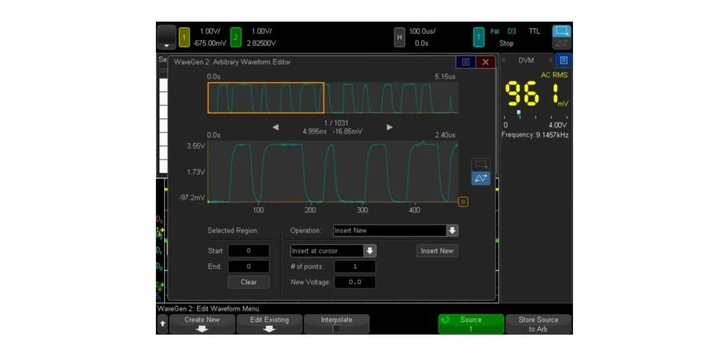
Task: Clear the selected region
Action: (248, 282)
